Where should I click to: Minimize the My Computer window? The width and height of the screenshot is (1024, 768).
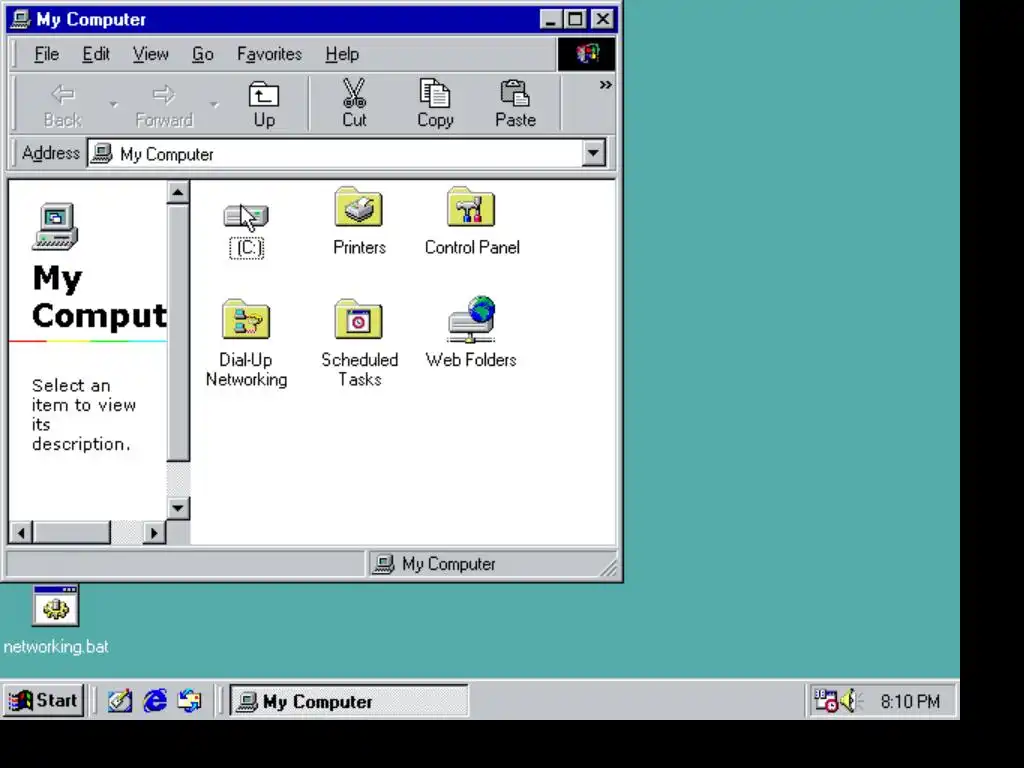551,19
